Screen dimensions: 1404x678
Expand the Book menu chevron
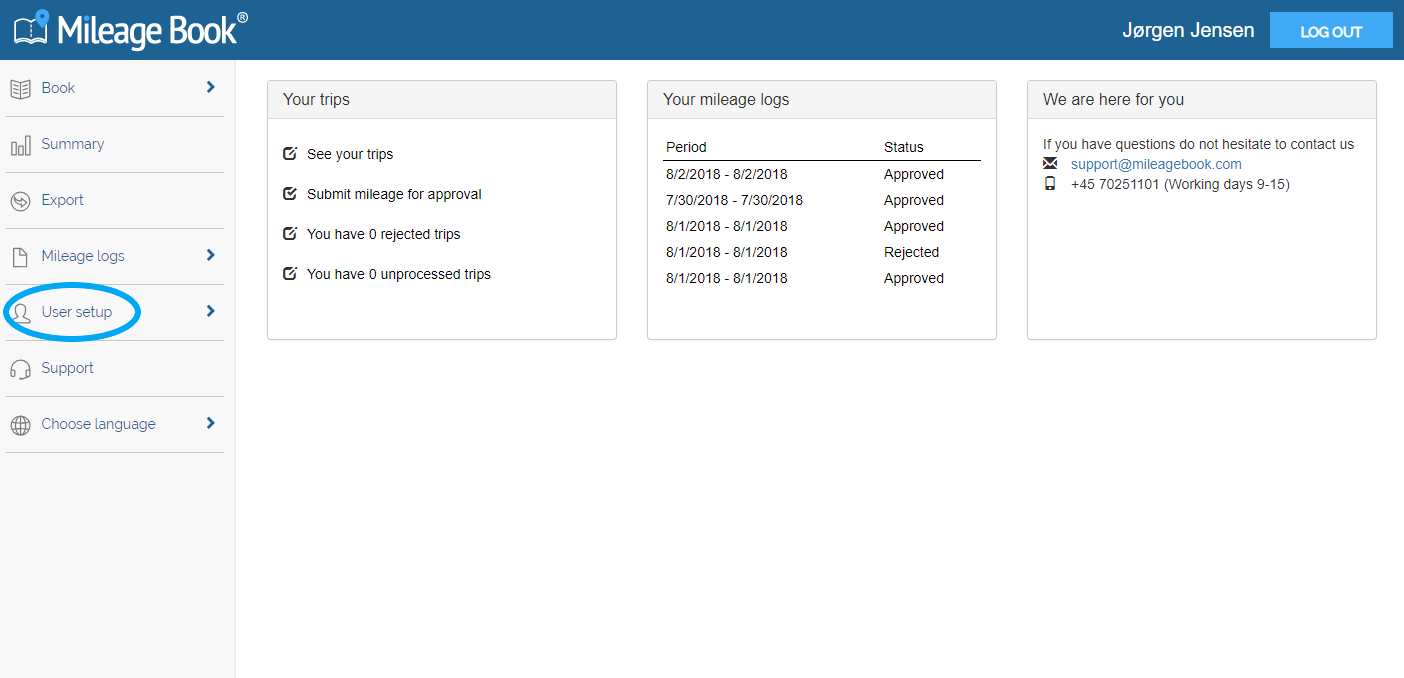pyautogui.click(x=210, y=87)
